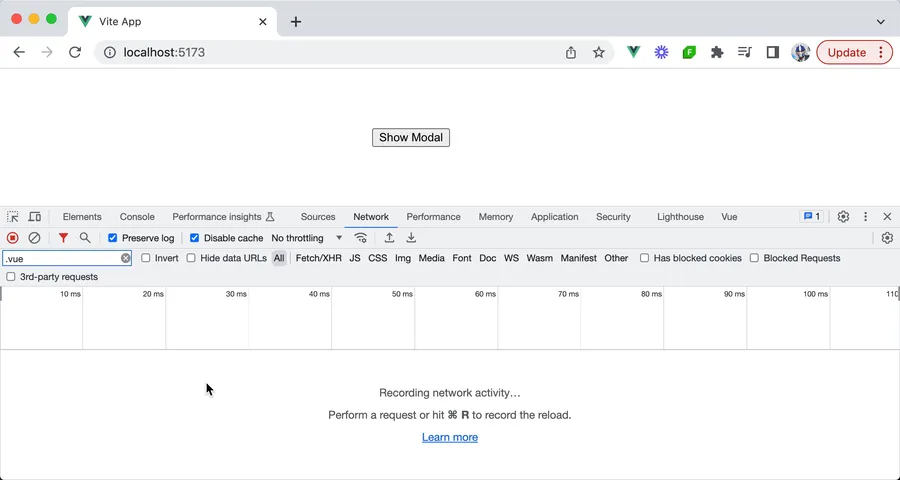Switch to the Console tab
The height and width of the screenshot is (480, 900).
coord(137,217)
